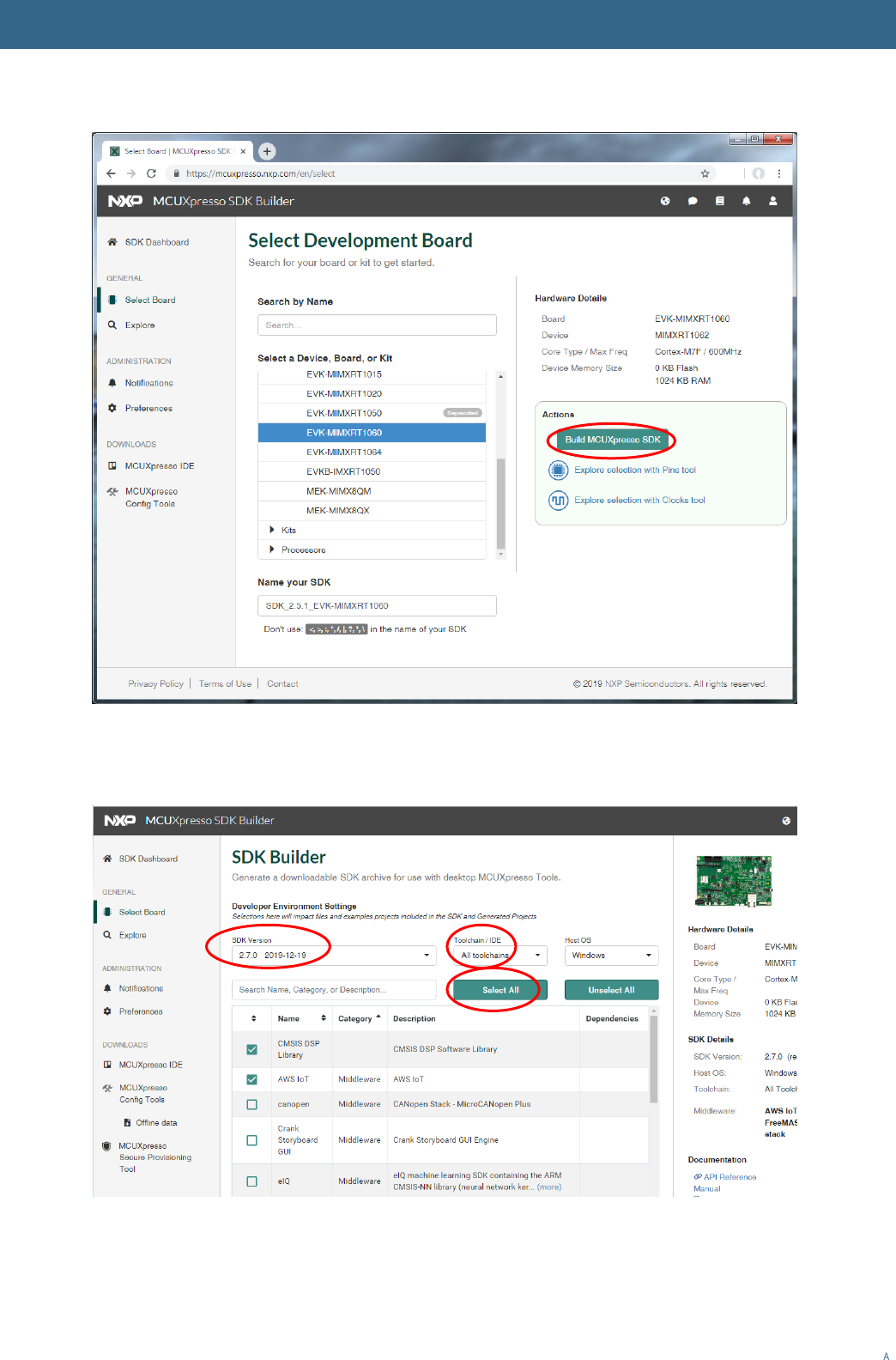Click the bookmark star in address bar
This screenshot has height=1360, width=896.
coord(705,173)
